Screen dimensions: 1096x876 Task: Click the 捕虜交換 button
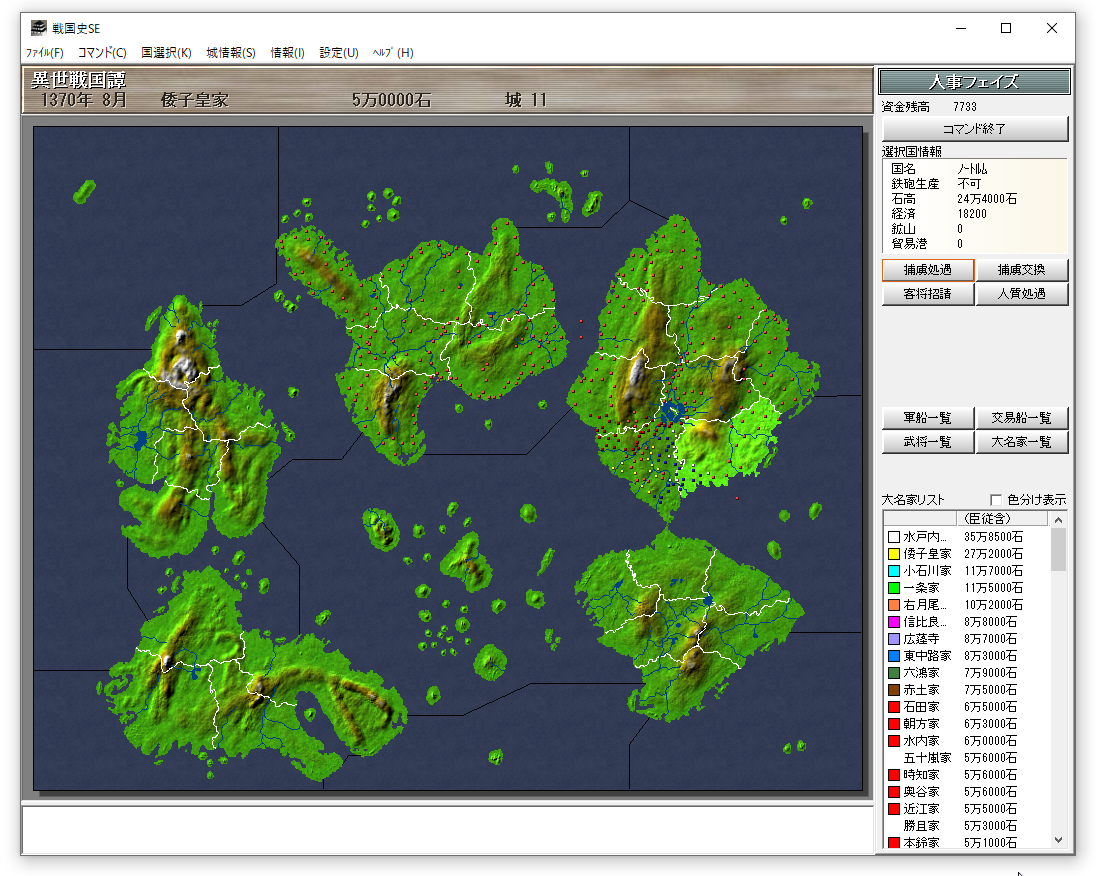[x=1022, y=270]
